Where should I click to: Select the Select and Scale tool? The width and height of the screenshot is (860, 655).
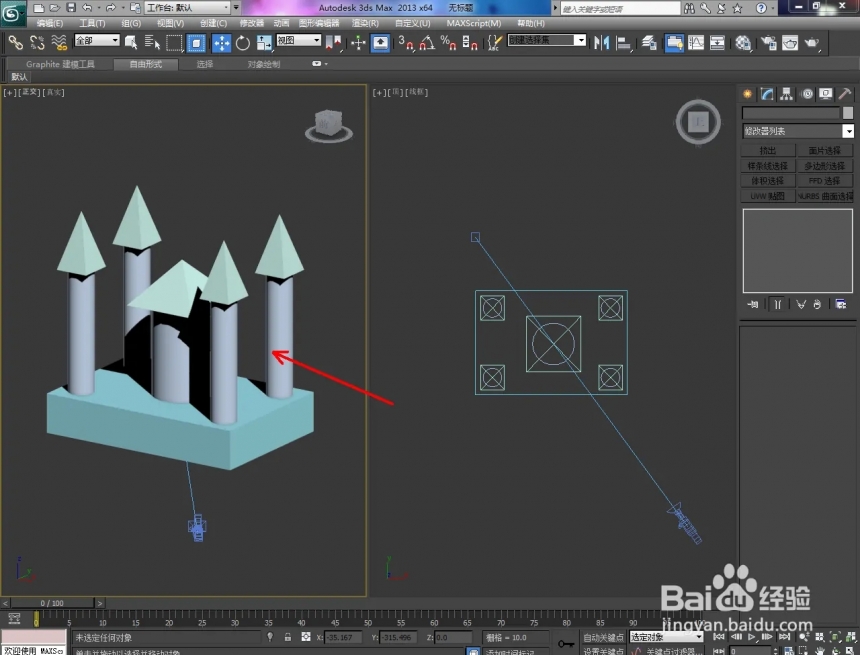pos(264,43)
